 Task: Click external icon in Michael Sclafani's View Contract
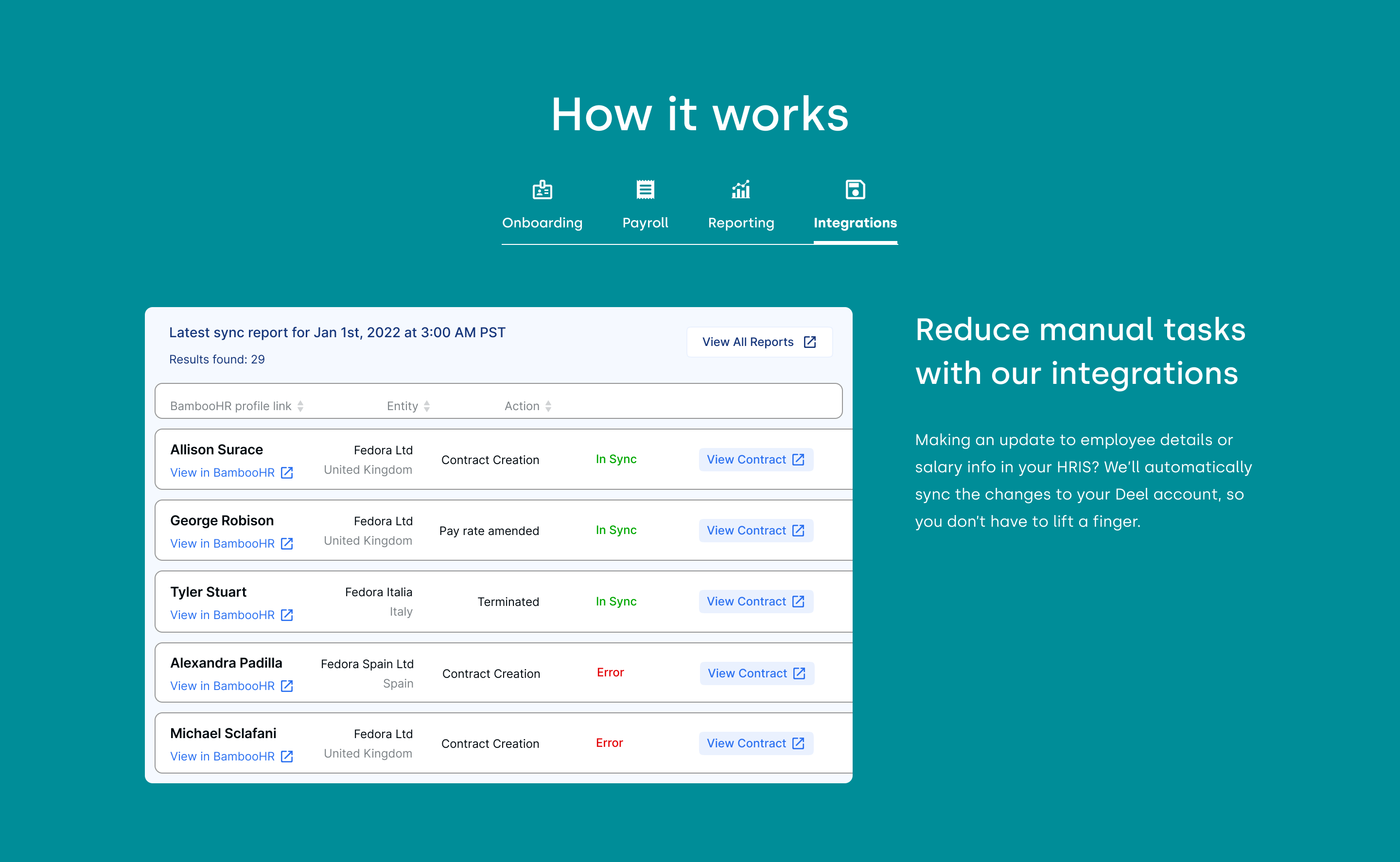798,743
